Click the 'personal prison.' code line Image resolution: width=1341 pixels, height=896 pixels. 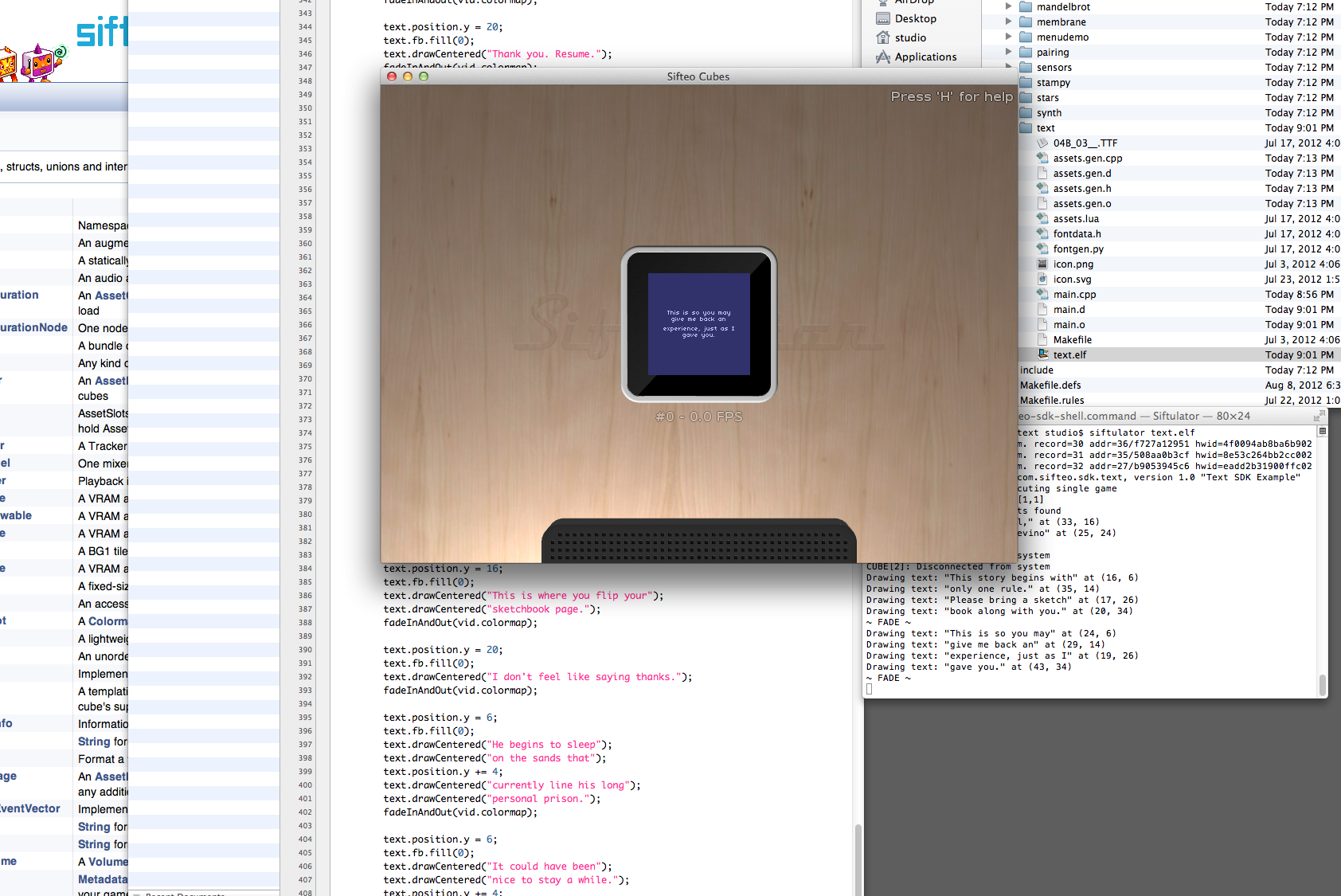pos(492,799)
